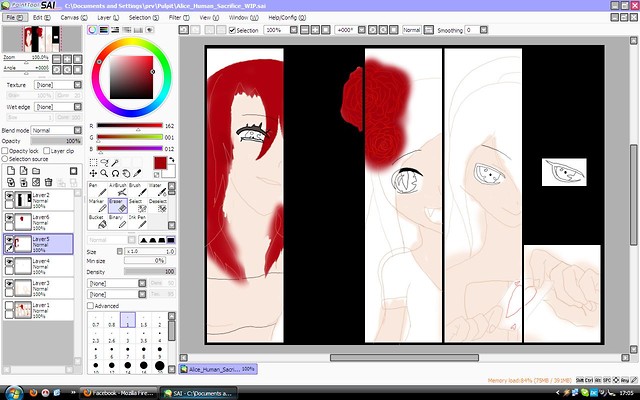Click the foreground red color swatch
This screenshot has height=400, width=640.
(x=160, y=163)
